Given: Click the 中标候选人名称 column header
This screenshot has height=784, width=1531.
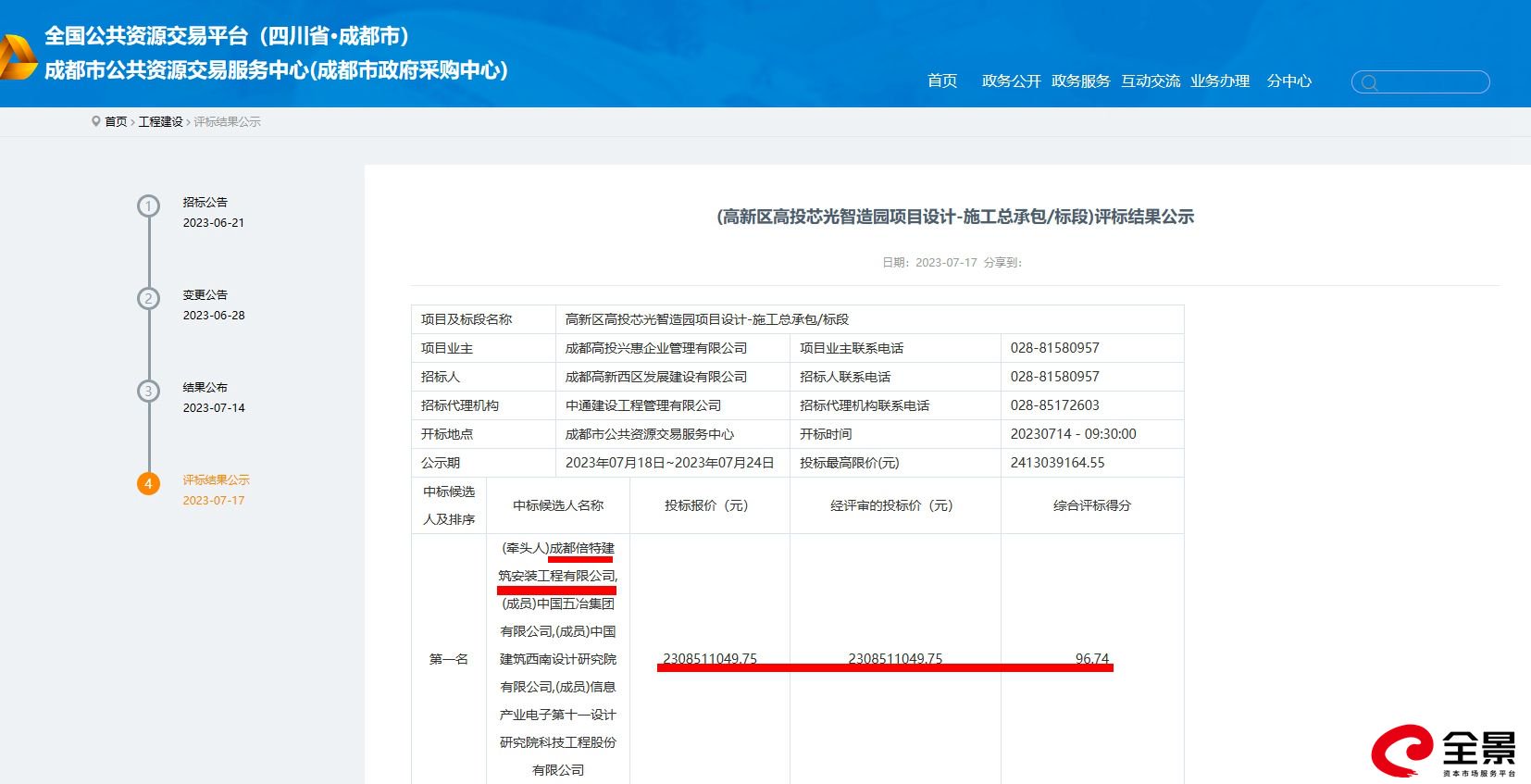Looking at the screenshot, I should point(558,505).
